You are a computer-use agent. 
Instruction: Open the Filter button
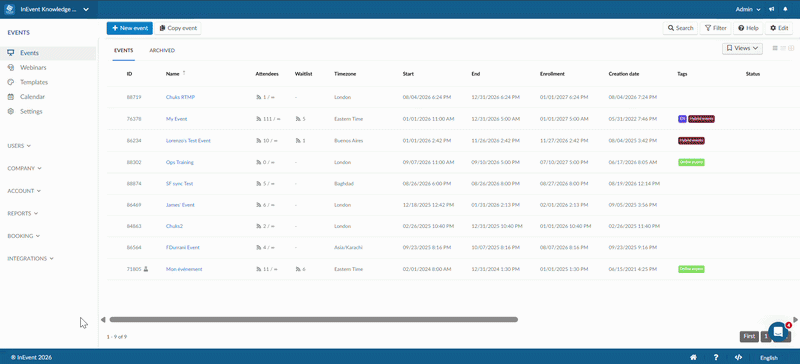pos(715,28)
